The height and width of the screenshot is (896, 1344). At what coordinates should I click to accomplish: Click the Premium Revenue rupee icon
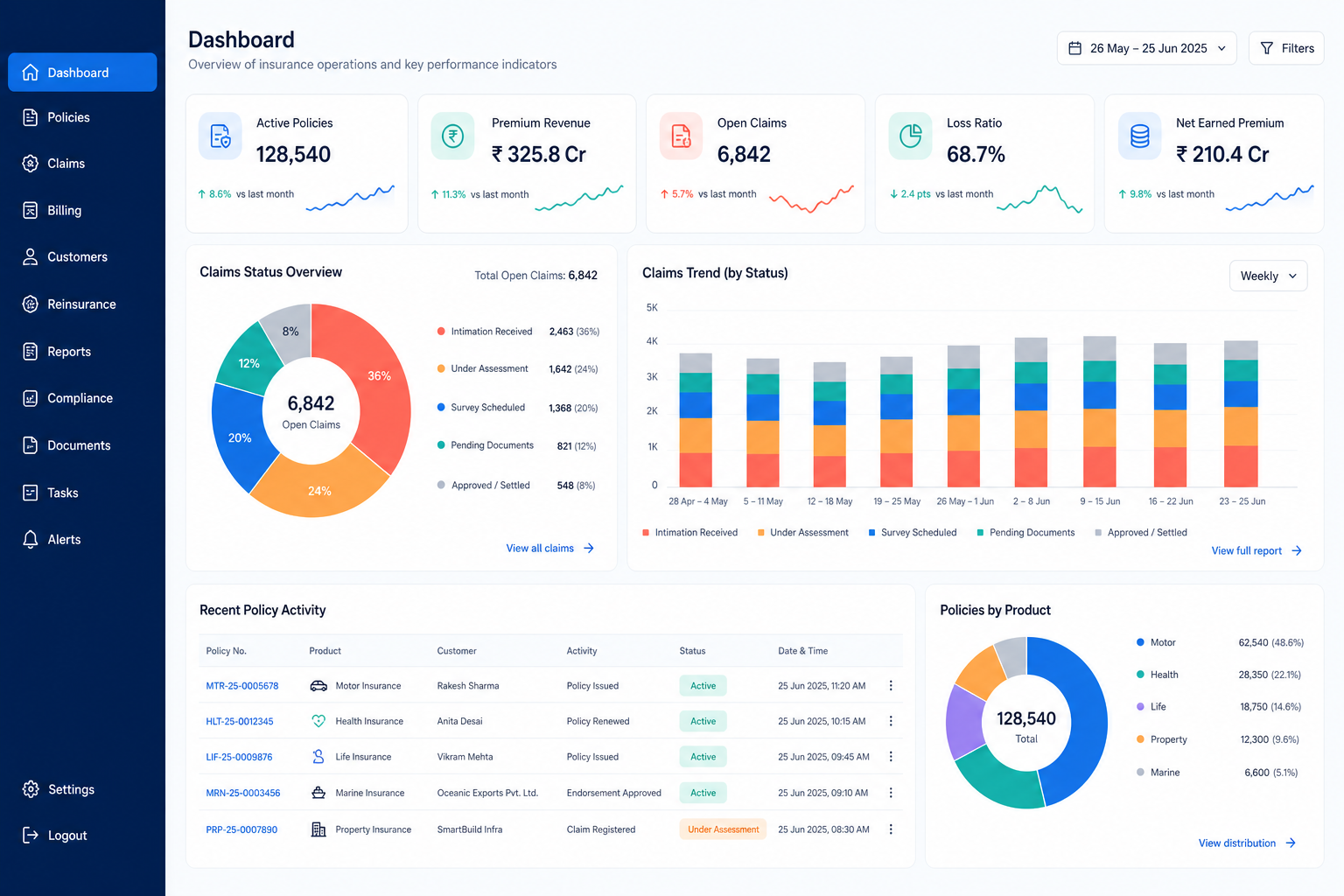(x=452, y=136)
